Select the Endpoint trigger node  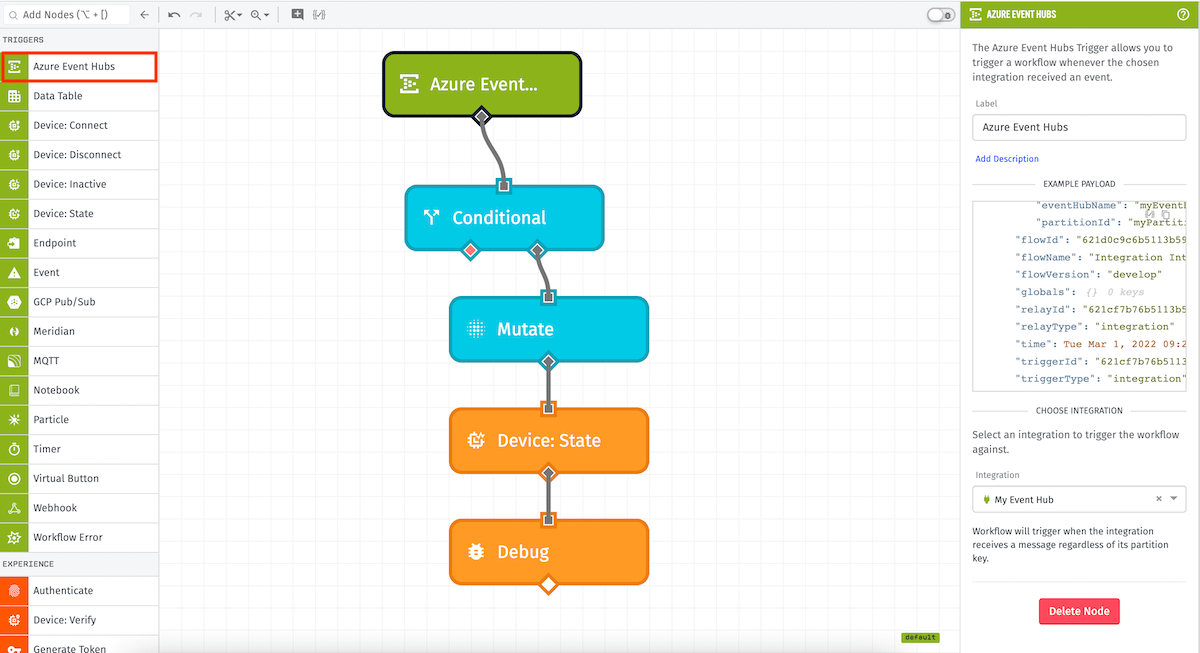(79, 243)
